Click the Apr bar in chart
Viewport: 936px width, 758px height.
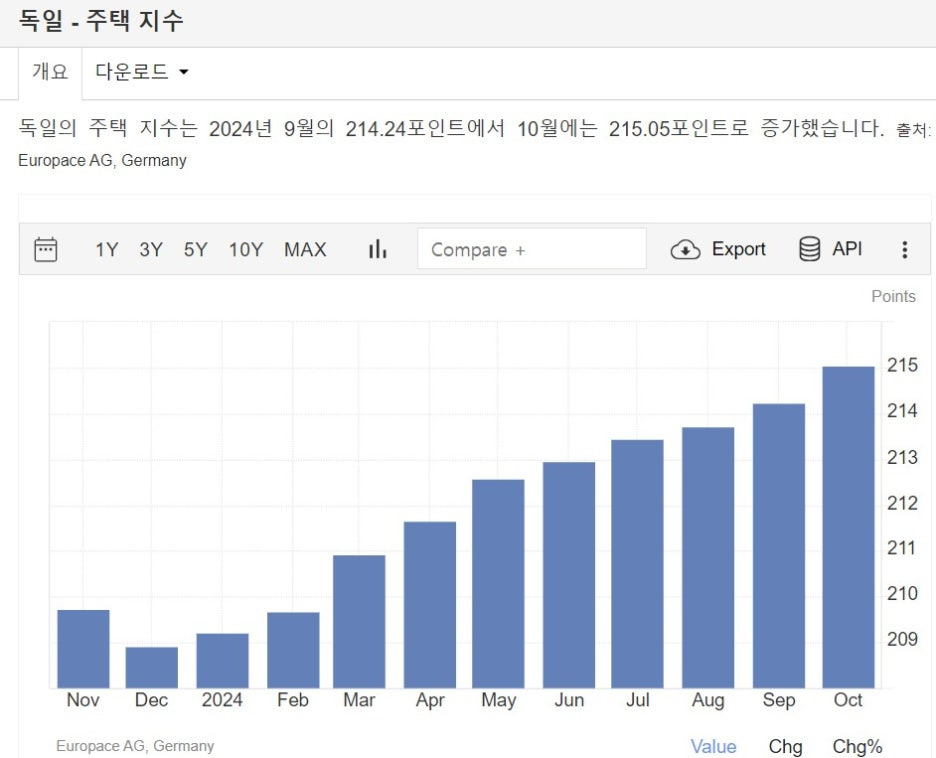tap(430, 605)
